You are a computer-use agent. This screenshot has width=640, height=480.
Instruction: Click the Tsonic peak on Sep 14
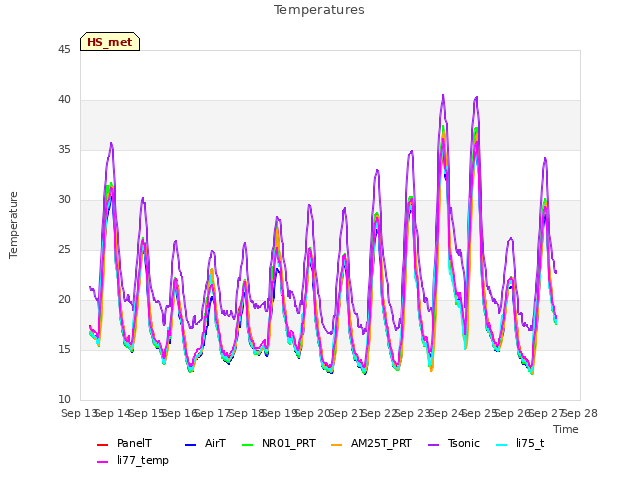pos(111,143)
